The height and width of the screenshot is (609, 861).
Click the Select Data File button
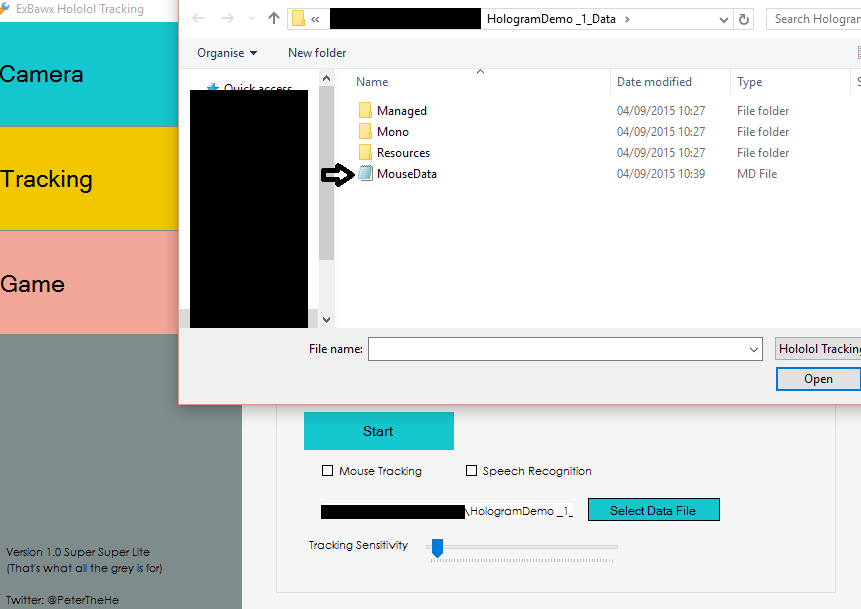[x=653, y=510]
